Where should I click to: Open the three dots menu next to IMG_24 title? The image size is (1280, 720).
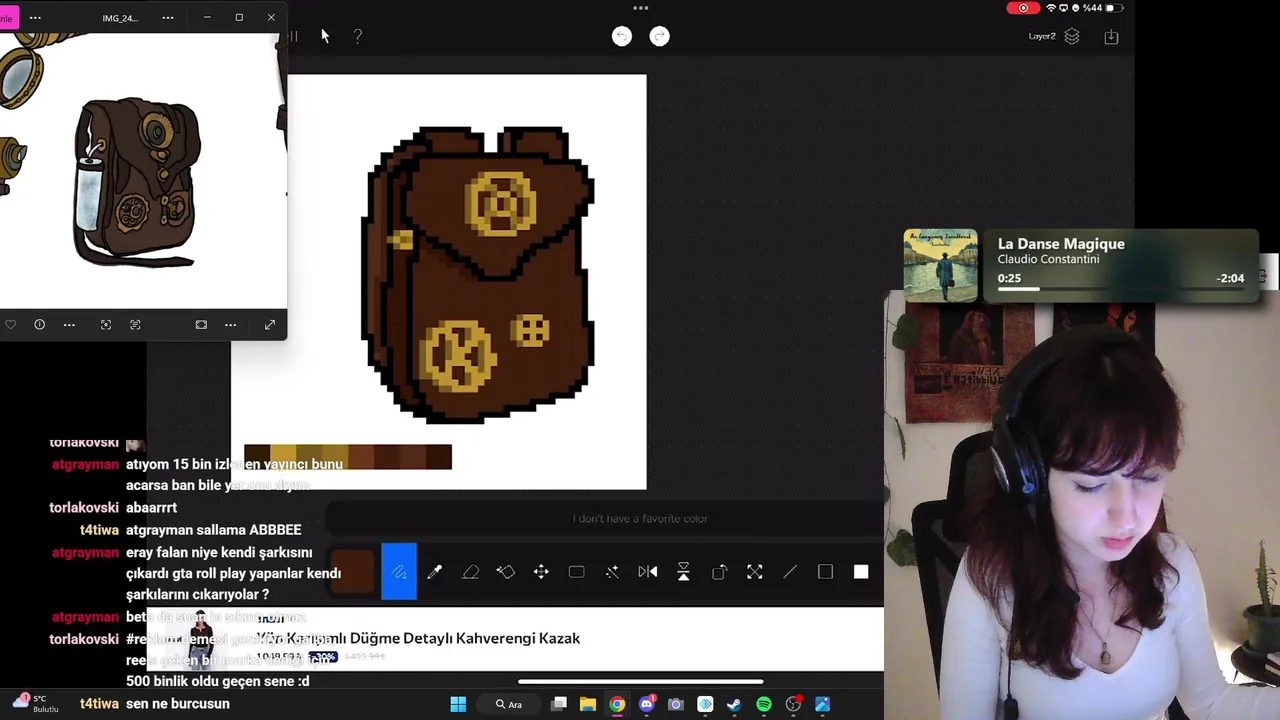click(x=168, y=17)
